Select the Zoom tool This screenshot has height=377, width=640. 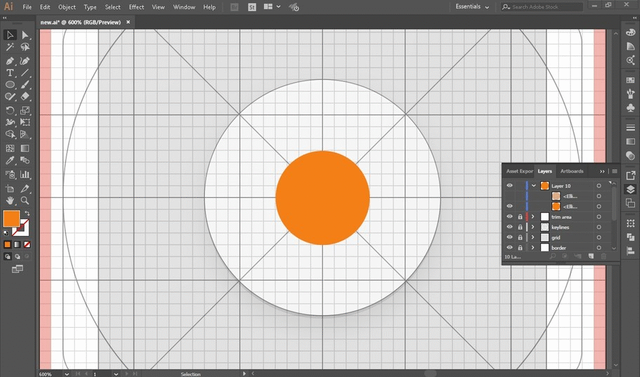(x=25, y=200)
